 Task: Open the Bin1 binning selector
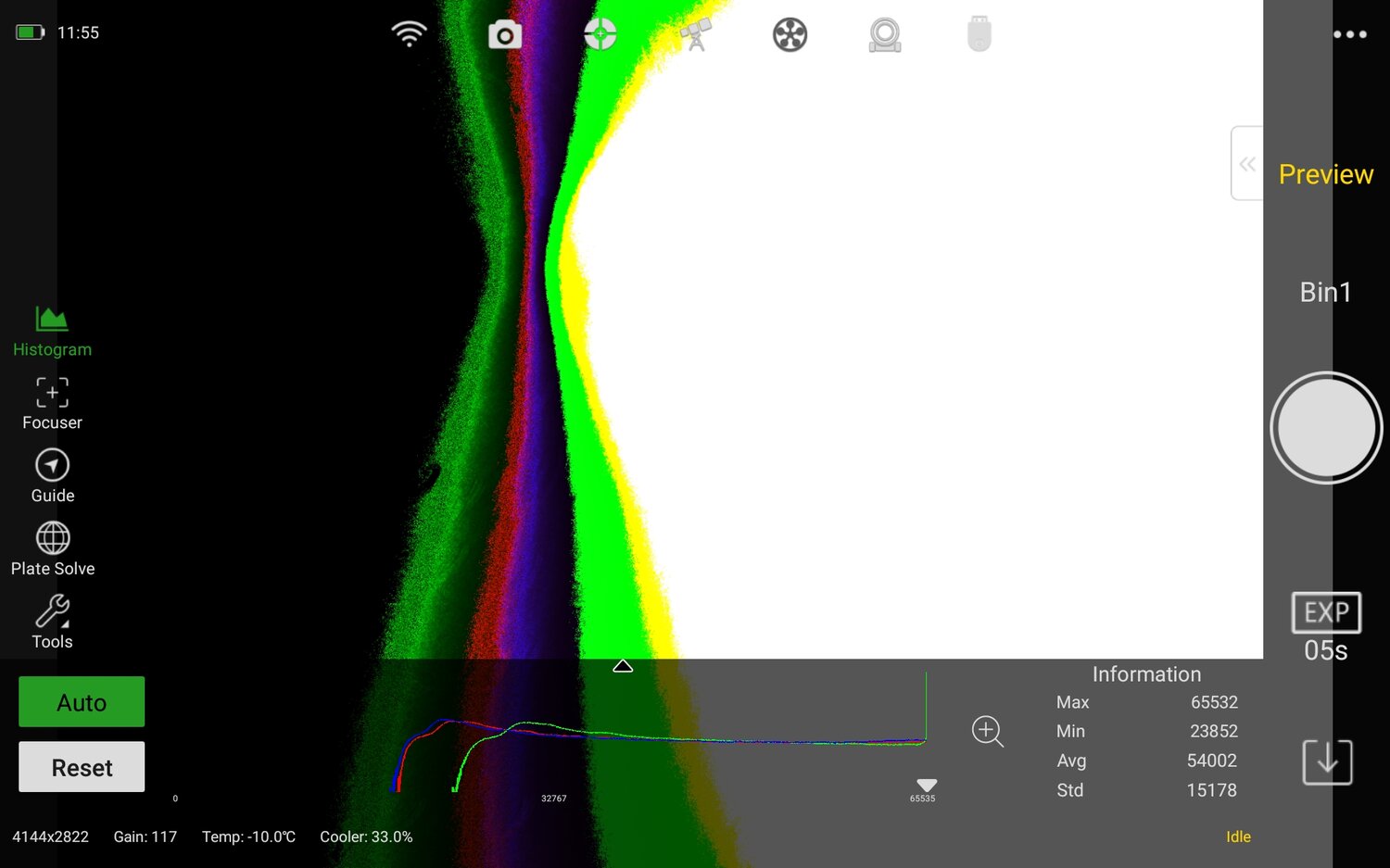(x=1325, y=292)
